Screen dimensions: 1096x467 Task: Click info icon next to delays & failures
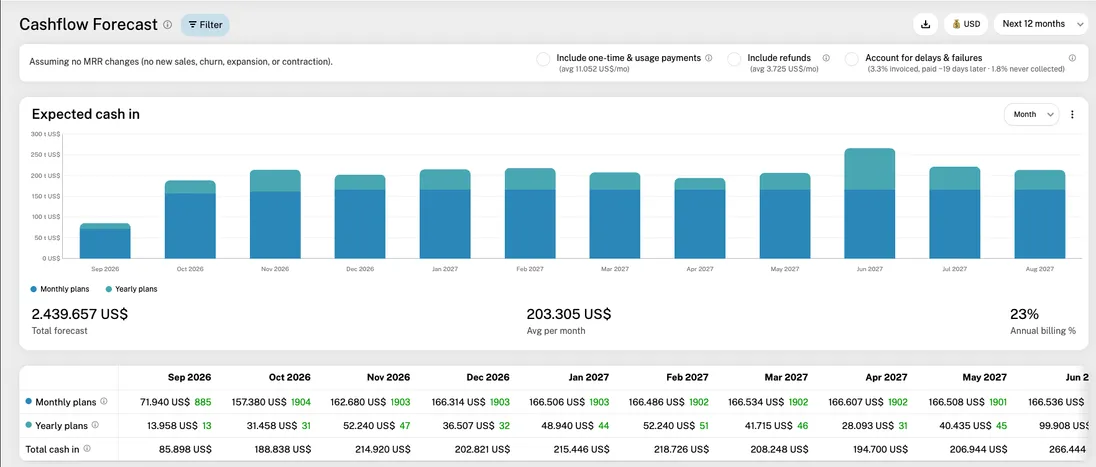(1072, 58)
